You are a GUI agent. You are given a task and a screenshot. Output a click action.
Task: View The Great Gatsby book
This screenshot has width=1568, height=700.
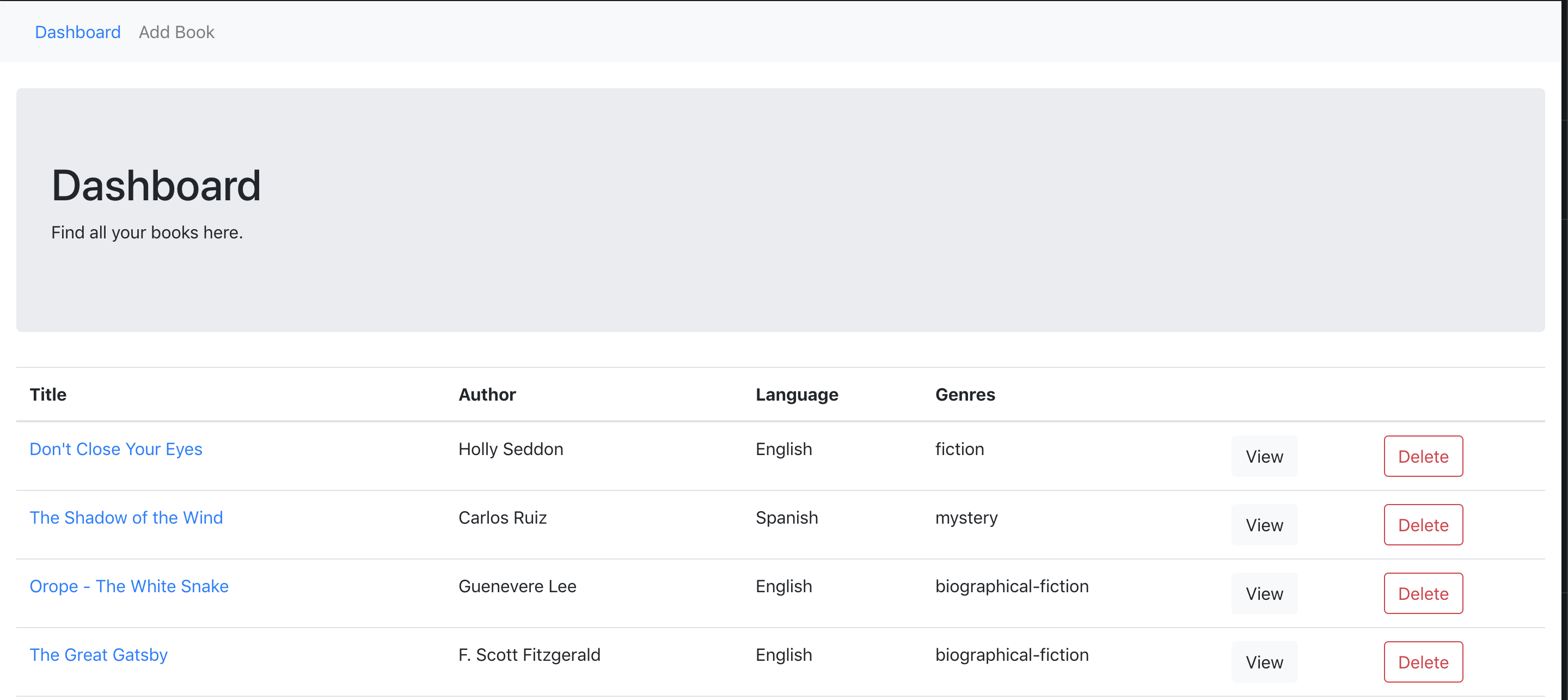1264,662
